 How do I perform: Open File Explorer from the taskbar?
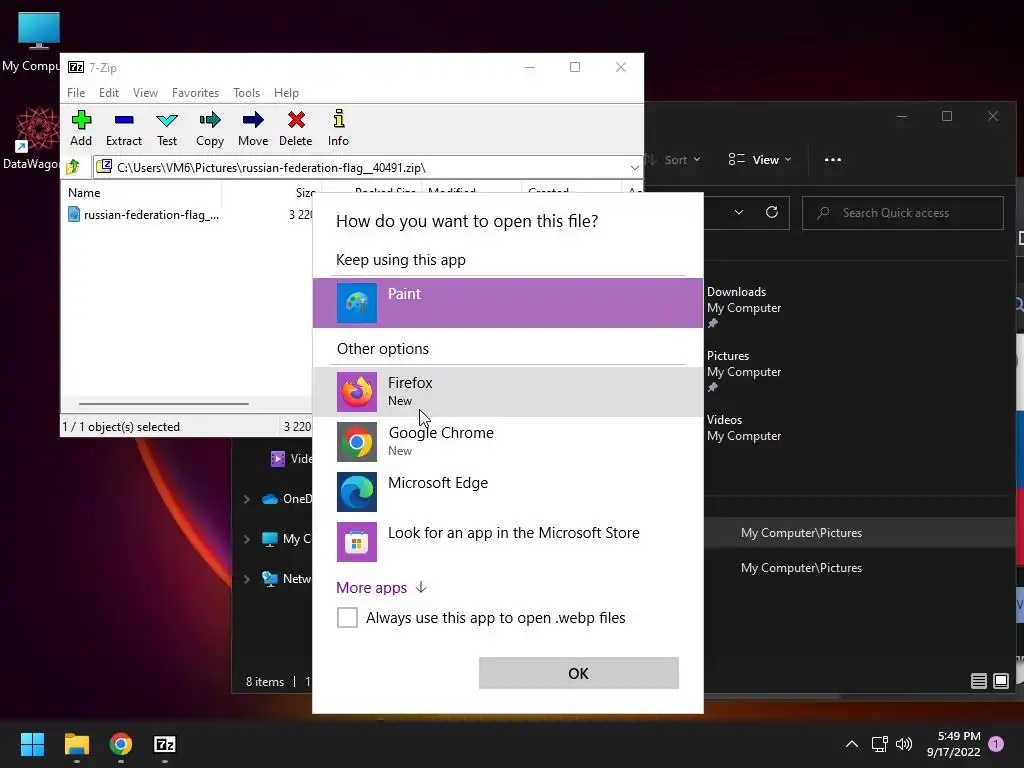76,744
